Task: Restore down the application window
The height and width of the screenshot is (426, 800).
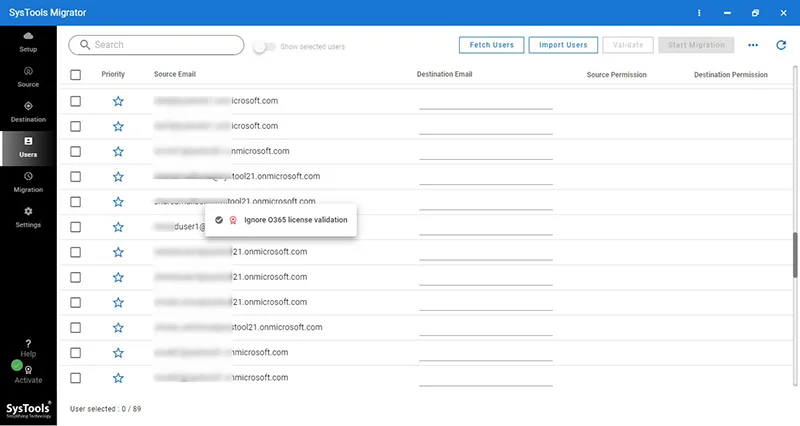Action: 755,13
